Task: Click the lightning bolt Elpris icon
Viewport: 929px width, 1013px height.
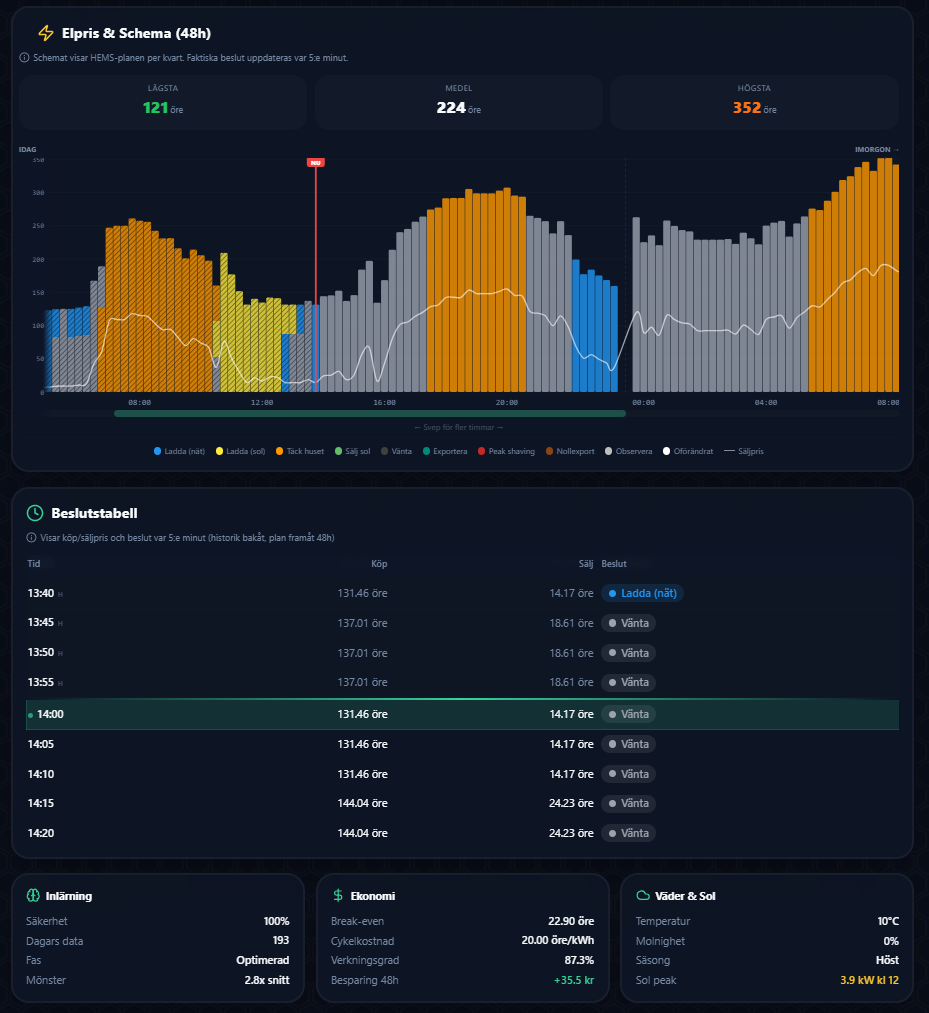Action: pos(46,33)
